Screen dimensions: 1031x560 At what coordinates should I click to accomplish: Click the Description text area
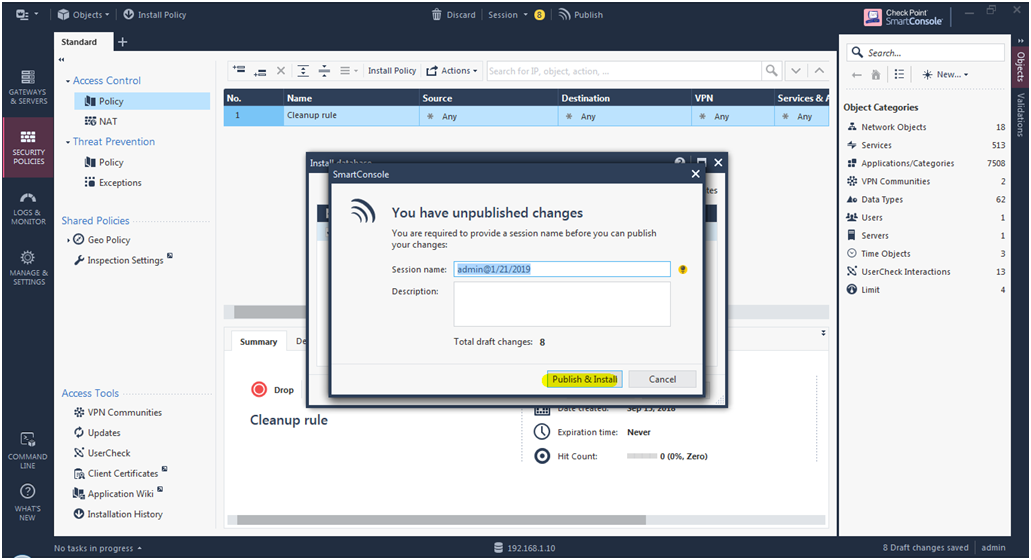[562, 304]
